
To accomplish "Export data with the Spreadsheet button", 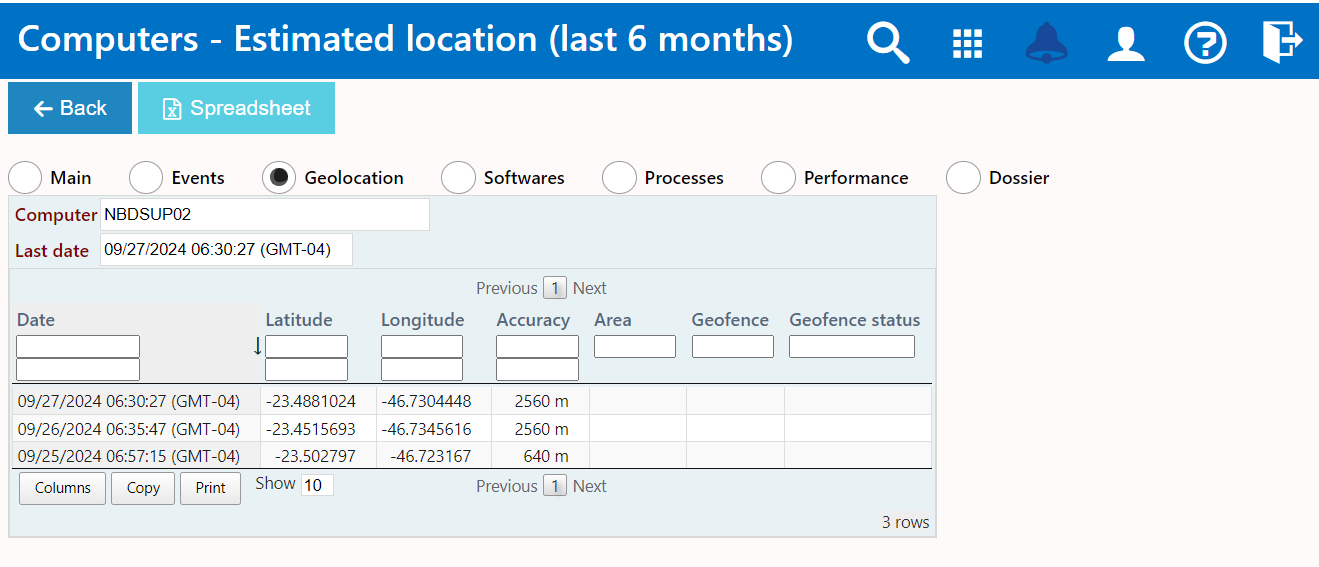I will coord(236,108).
